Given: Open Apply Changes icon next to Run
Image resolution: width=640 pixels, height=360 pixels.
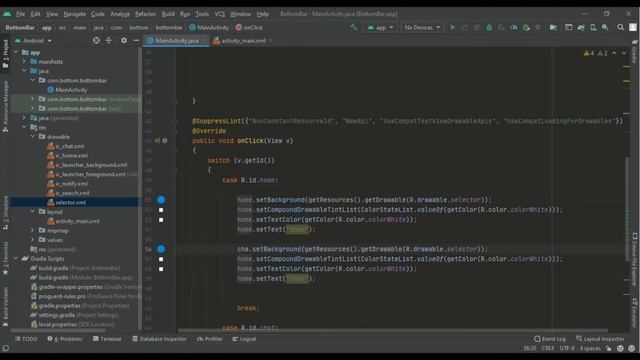Looking at the screenshot, I should (464, 27).
